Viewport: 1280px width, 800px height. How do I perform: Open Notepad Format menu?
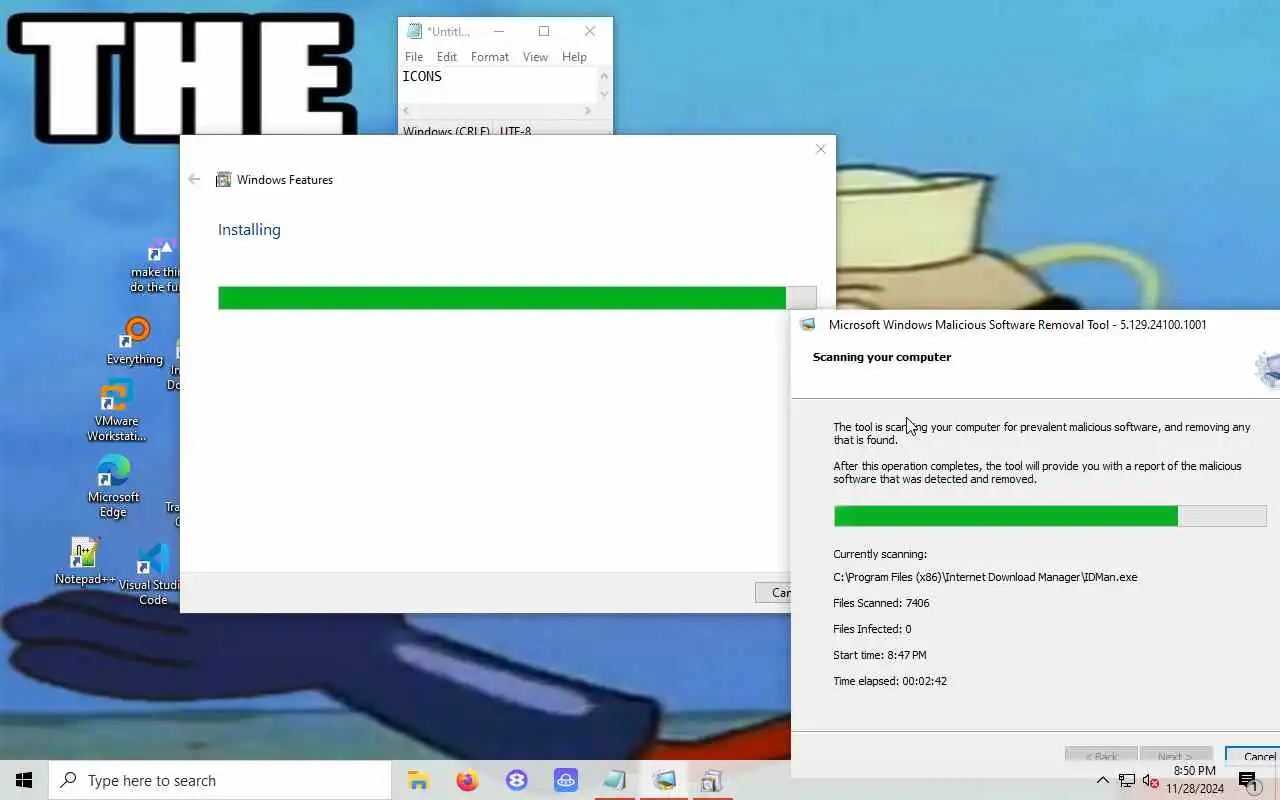tap(490, 57)
